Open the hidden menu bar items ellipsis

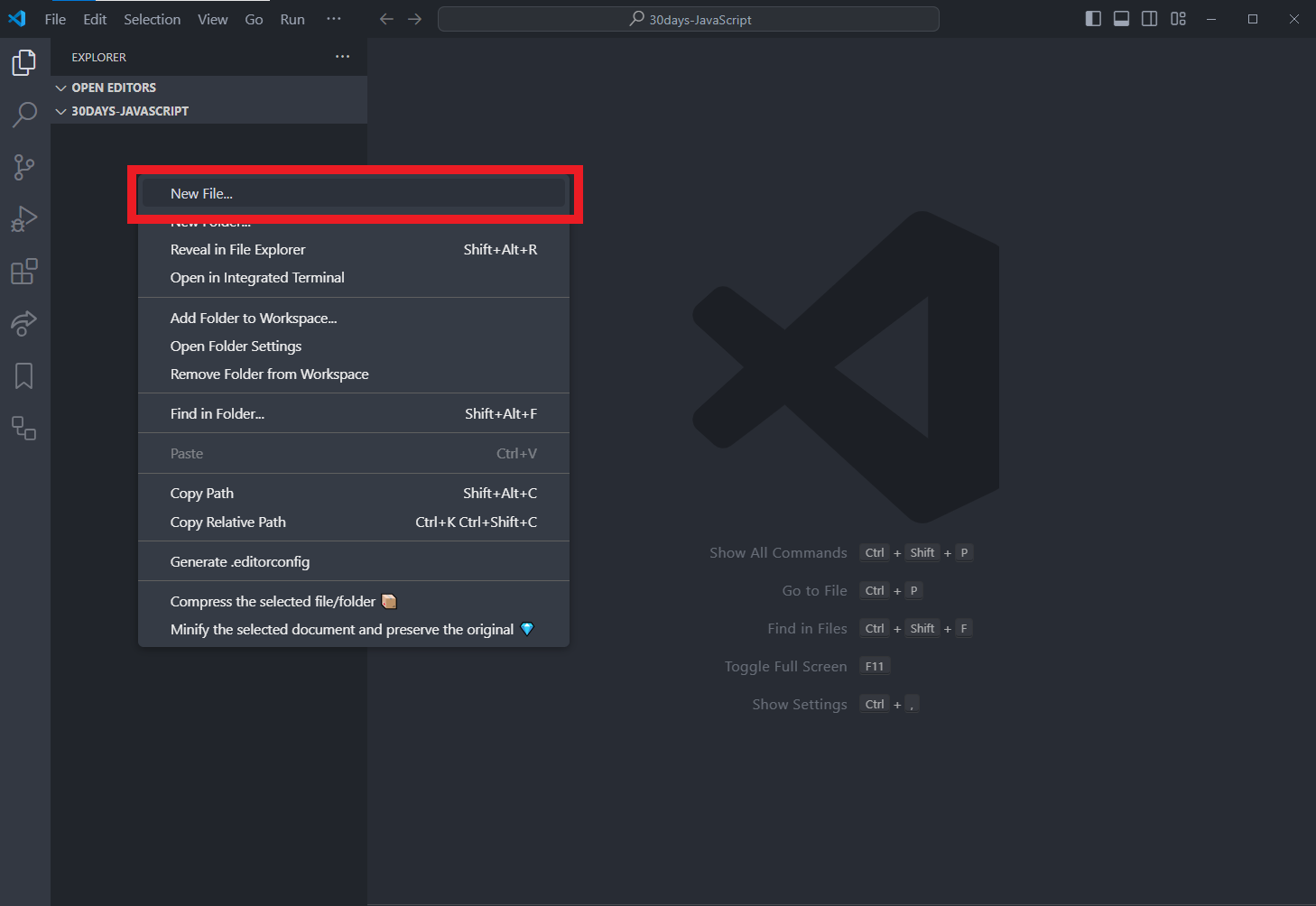coord(334,19)
